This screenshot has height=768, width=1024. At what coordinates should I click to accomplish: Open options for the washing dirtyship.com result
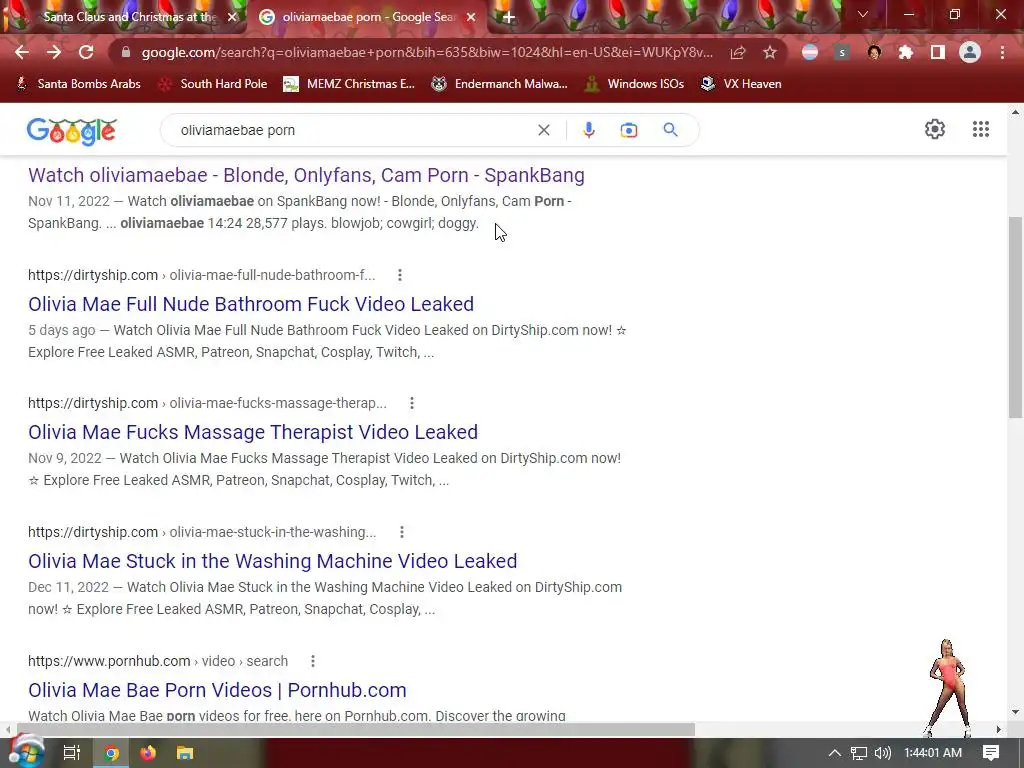(x=402, y=532)
